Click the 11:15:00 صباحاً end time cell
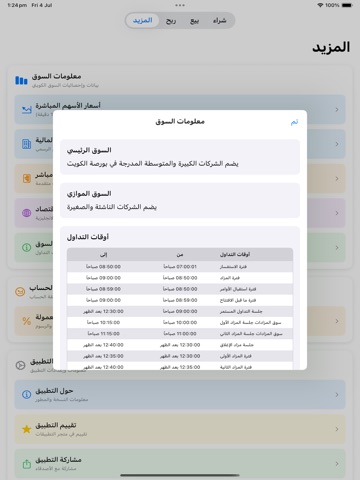Image resolution: width=360 pixels, height=480 pixels. click(x=103, y=334)
